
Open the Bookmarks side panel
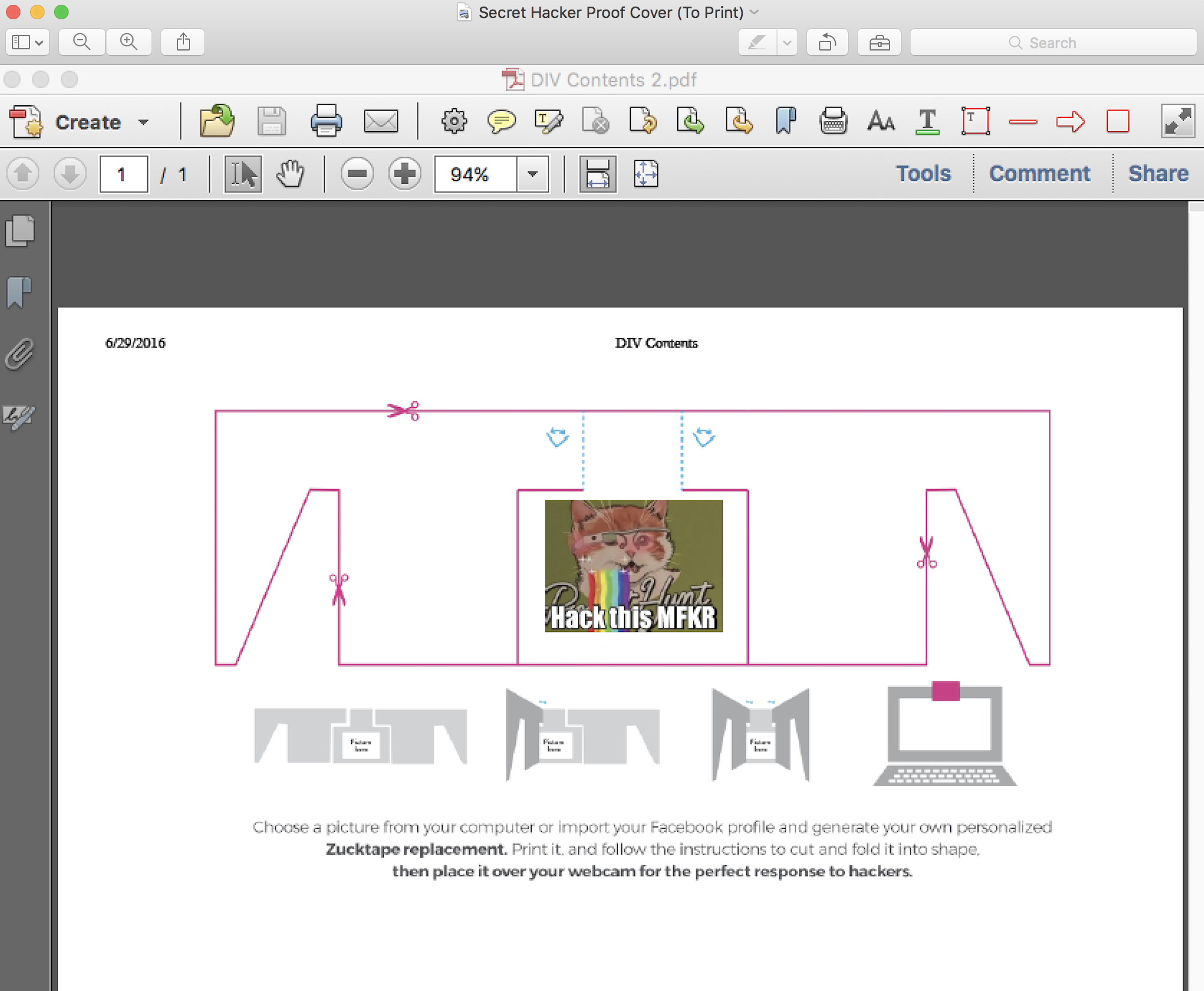20,293
